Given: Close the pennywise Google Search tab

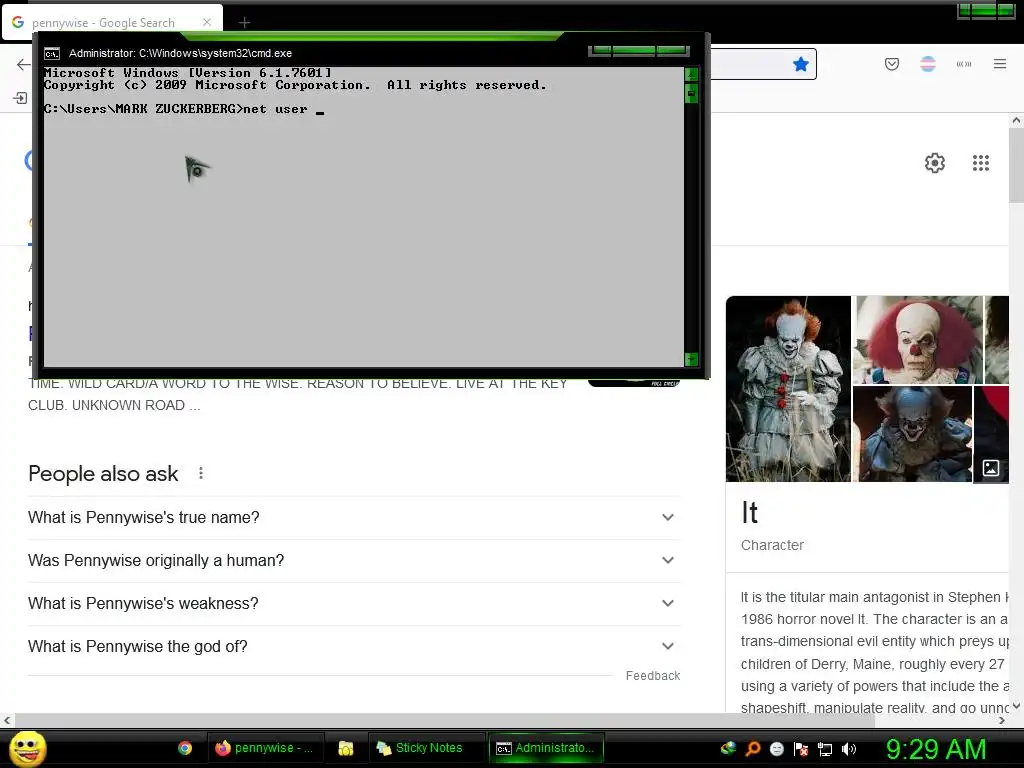Looking at the screenshot, I should (206, 22).
